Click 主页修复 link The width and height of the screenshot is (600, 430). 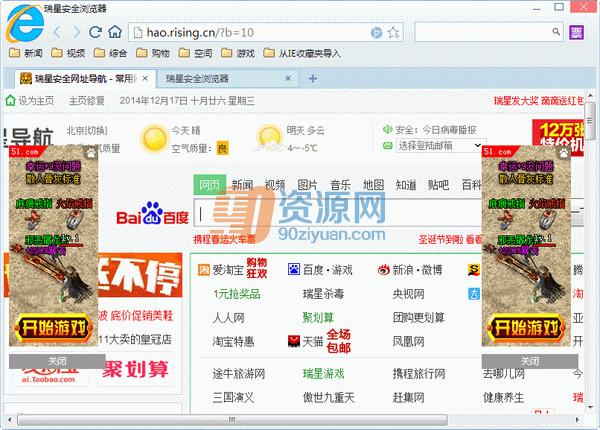pos(86,101)
